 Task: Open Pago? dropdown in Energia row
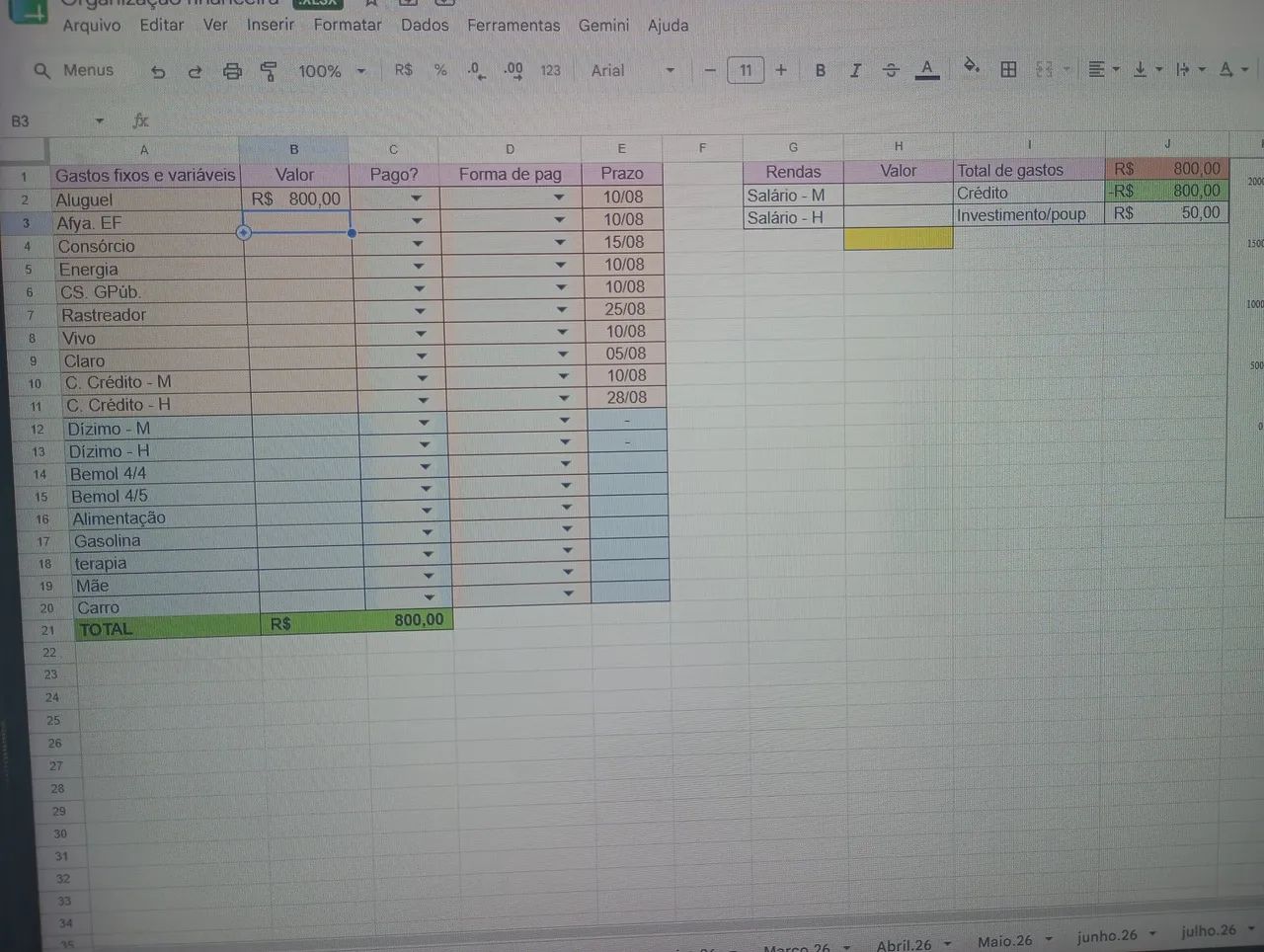(419, 267)
